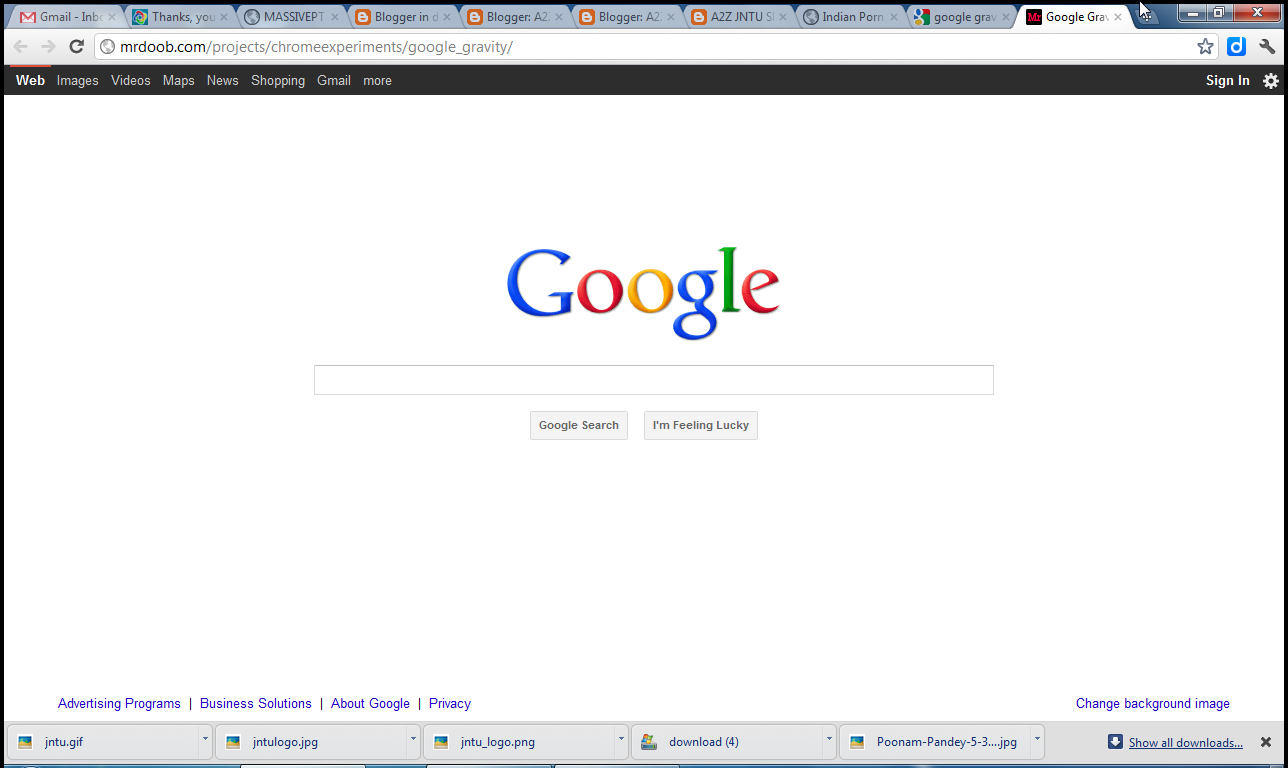Expand the Poonam-Pandey download dropdown arrow
The width and height of the screenshot is (1288, 768).
pos(1037,741)
